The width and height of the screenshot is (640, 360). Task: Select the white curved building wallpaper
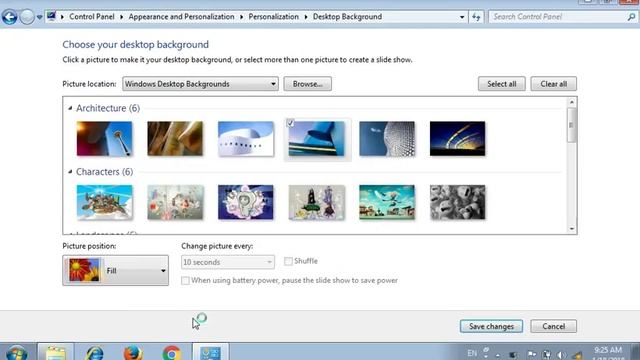click(246, 139)
